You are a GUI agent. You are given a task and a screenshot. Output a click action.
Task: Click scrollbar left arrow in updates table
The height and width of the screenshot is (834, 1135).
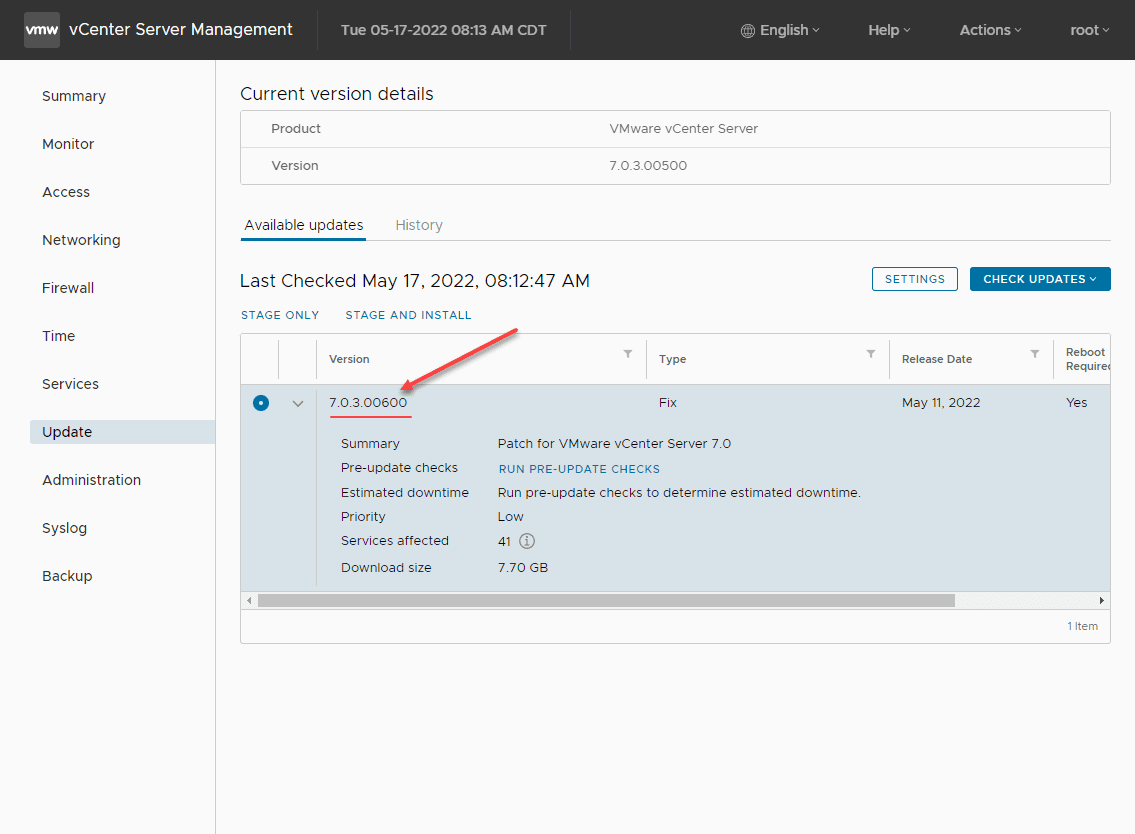click(249, 601)
